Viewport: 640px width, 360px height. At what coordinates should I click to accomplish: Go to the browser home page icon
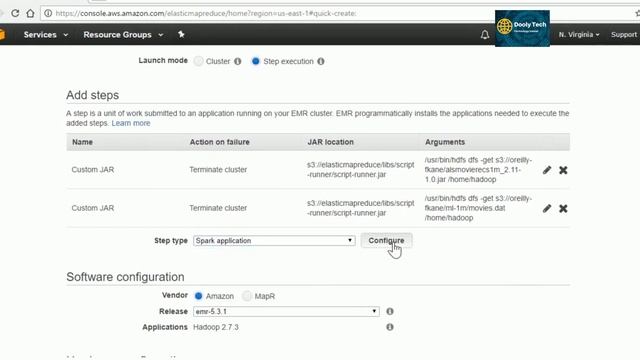pos(30,13)
